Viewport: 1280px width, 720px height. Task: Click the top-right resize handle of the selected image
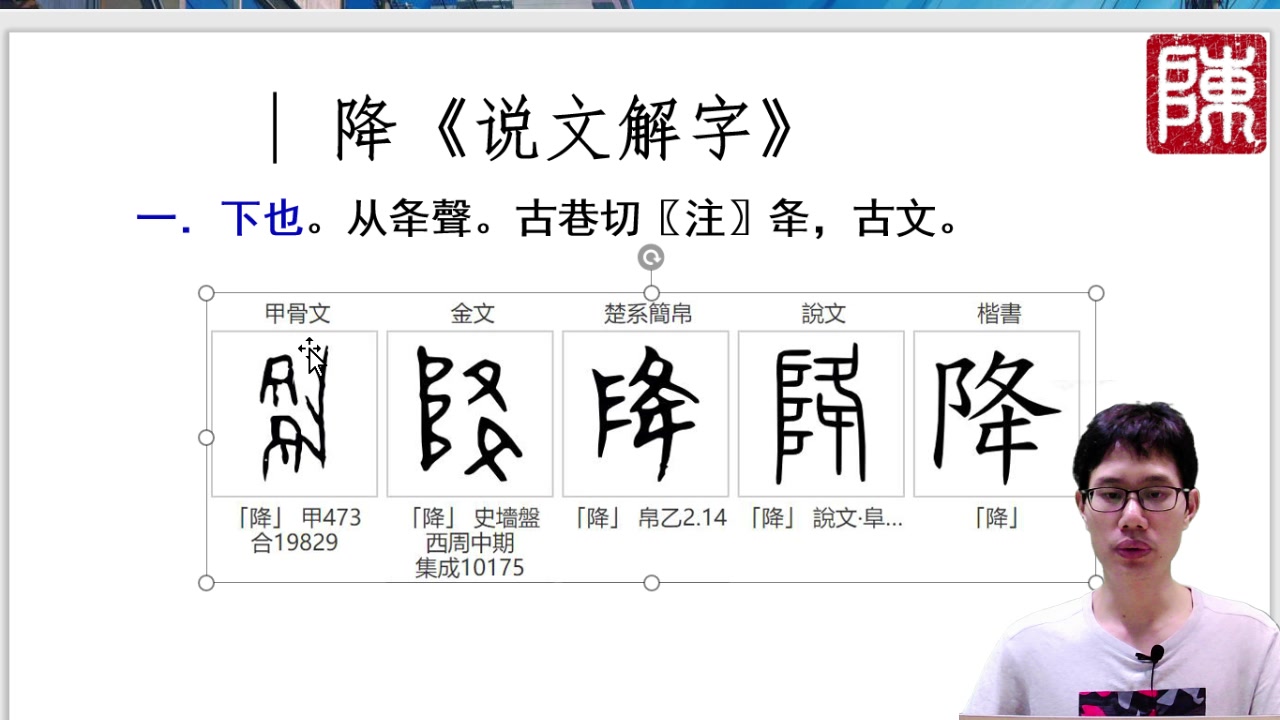[1096, 293]
